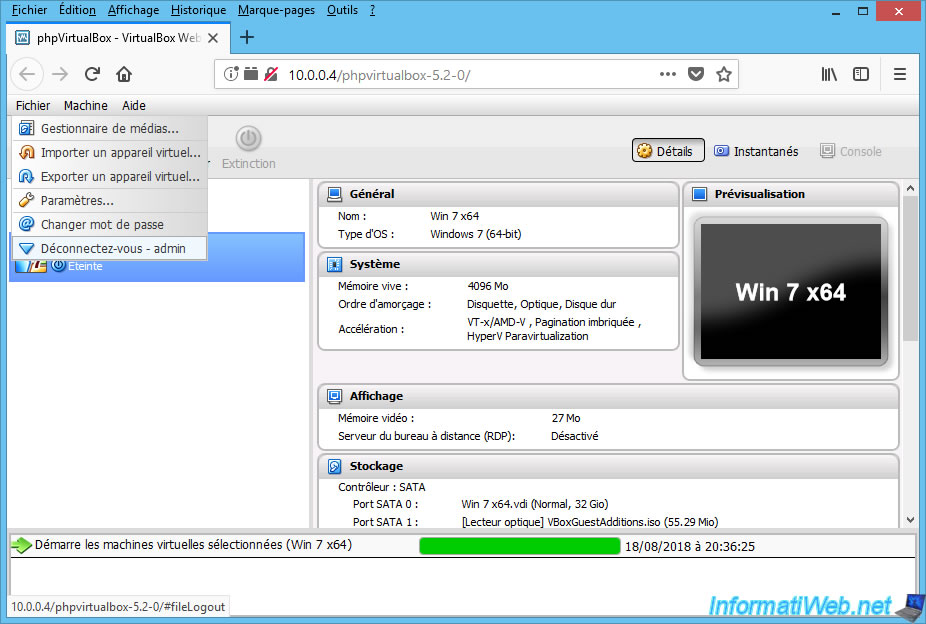Click the Win 7 x64 preview thumbnail

(791, 292)
